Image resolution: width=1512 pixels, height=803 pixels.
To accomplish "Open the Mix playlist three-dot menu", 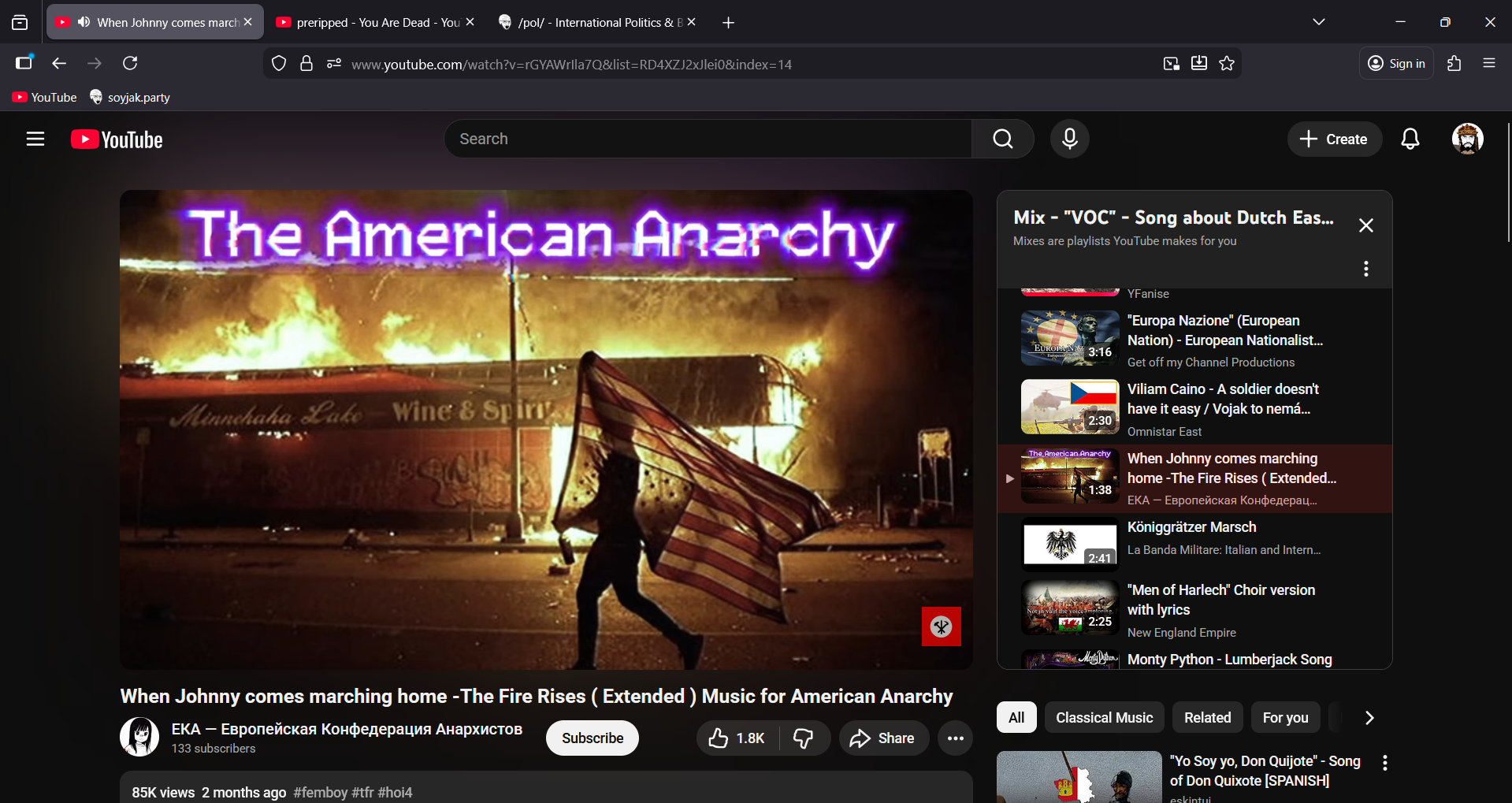I will pos(1365,269).
